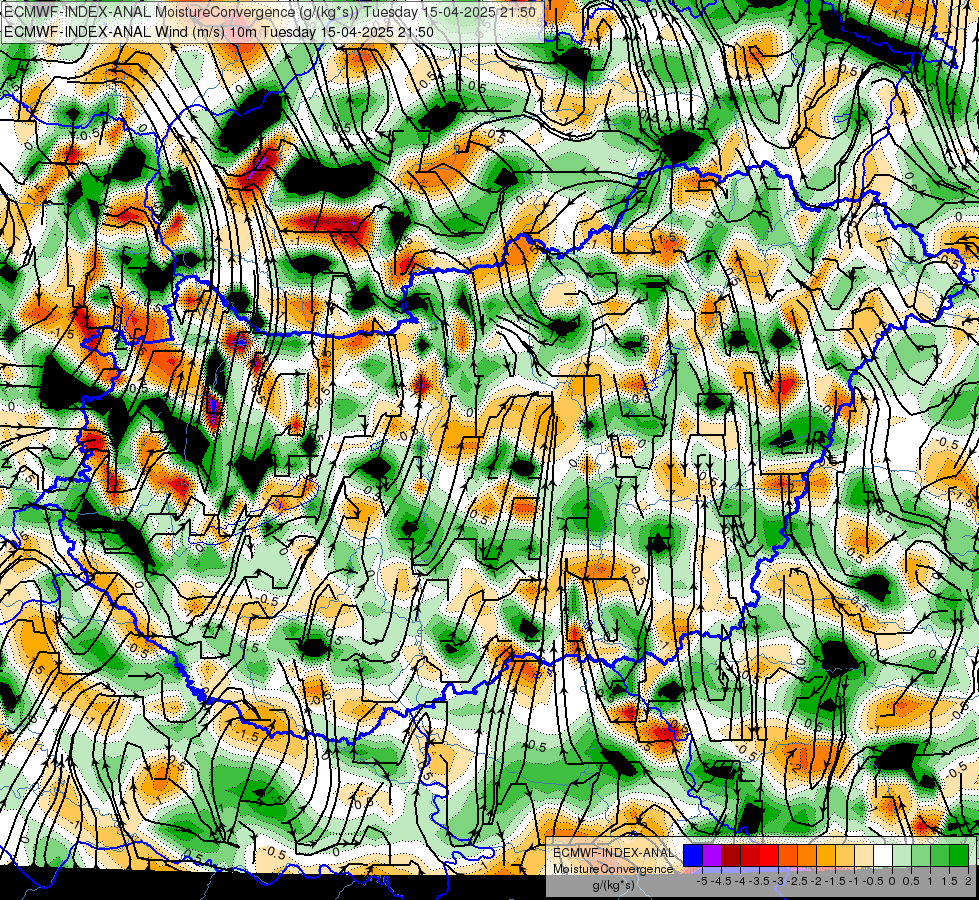Click the Wind (m/s) 10m title line
979x900 pixels.
pyautogui.click(x=219, y=31)
